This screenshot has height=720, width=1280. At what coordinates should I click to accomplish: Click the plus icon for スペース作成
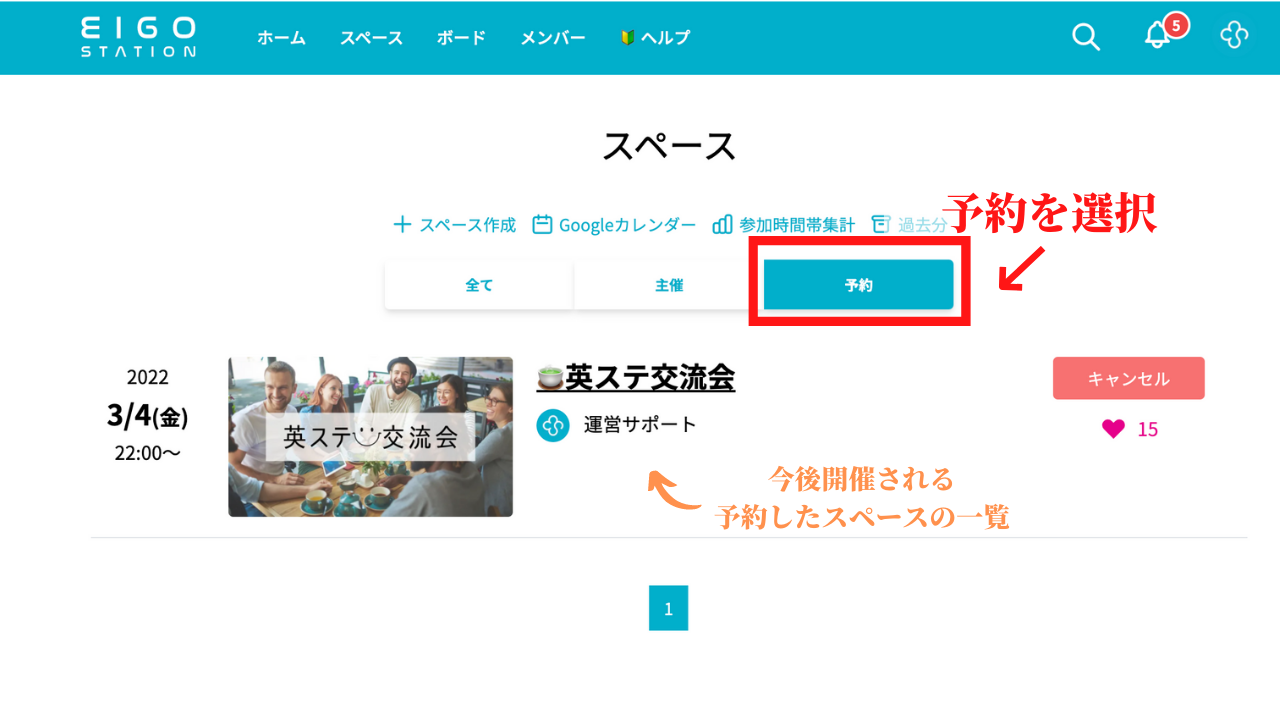(402, 225)
